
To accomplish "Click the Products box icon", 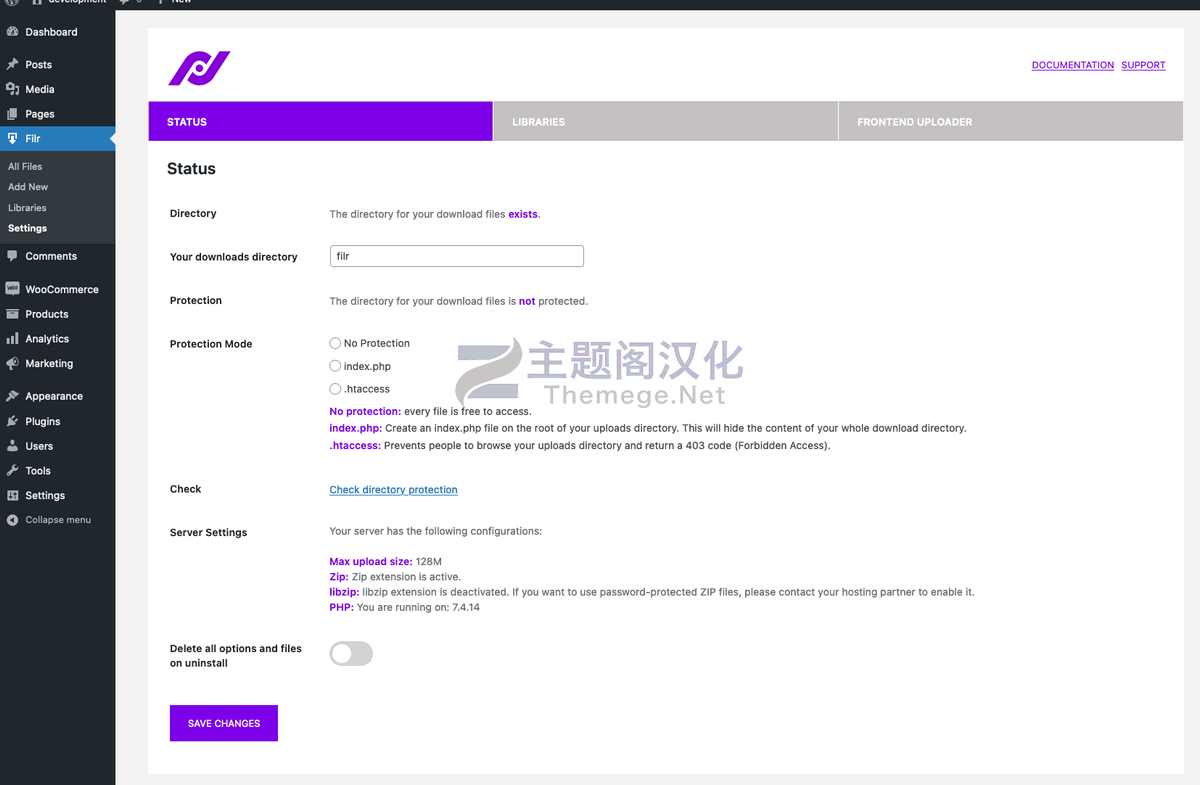I will tap(12, 314).
